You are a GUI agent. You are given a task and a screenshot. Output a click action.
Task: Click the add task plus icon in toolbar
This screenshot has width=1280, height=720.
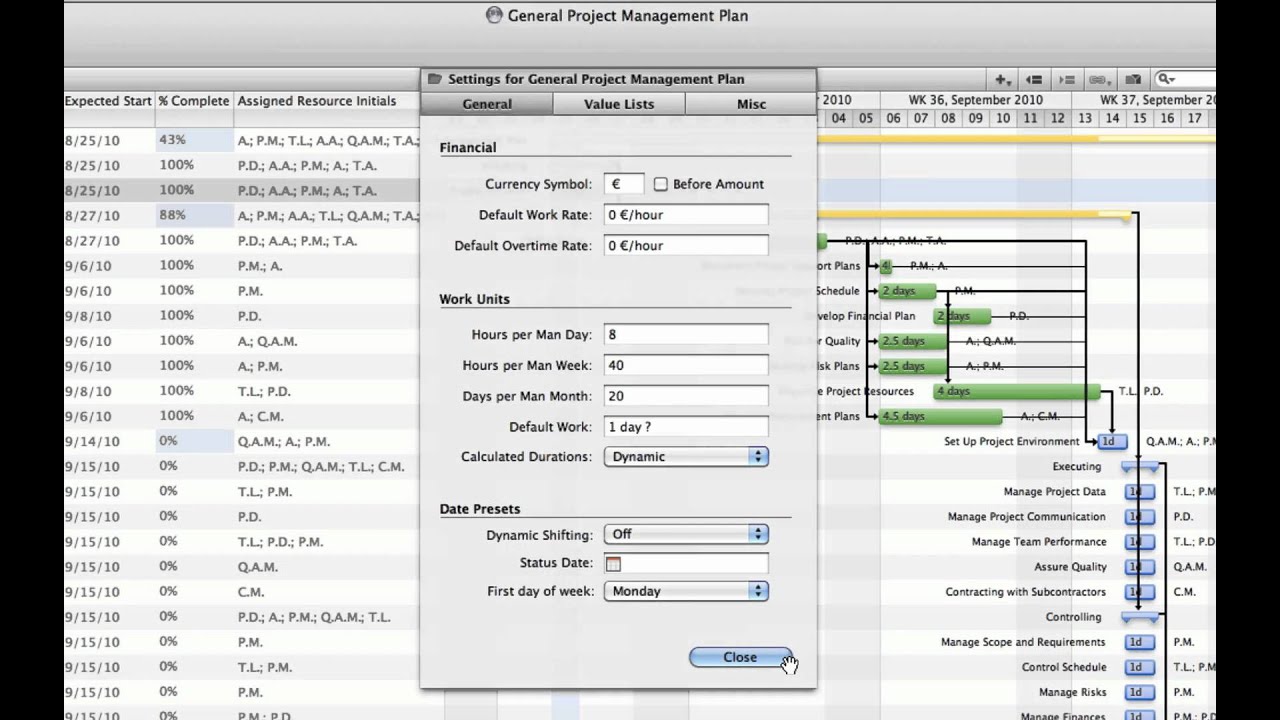click(x=1001, y=79)
